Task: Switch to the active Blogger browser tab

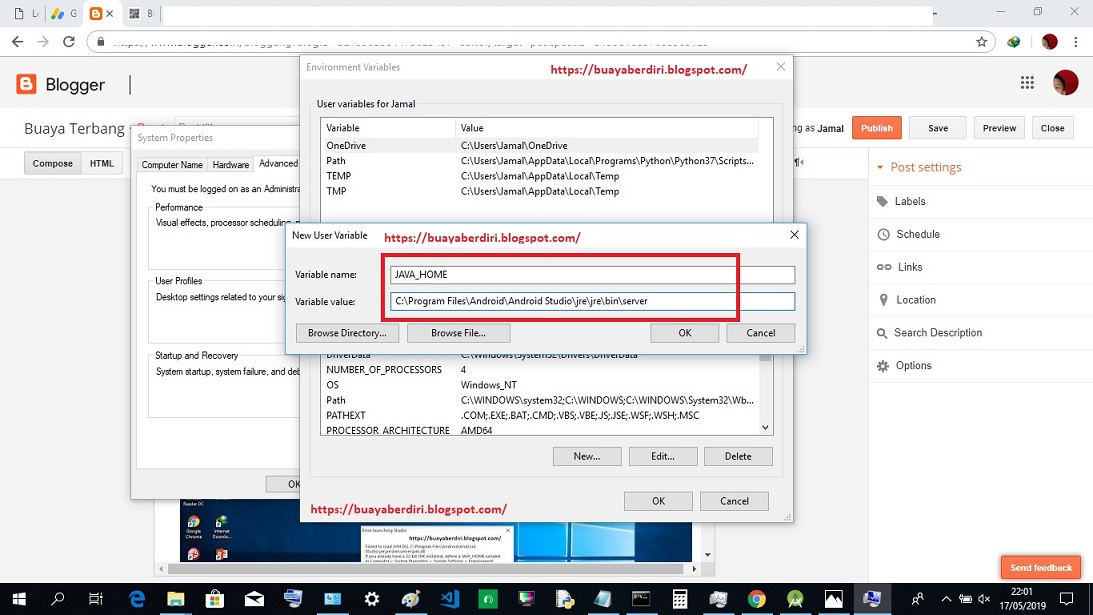Action: tap(100, 13)
